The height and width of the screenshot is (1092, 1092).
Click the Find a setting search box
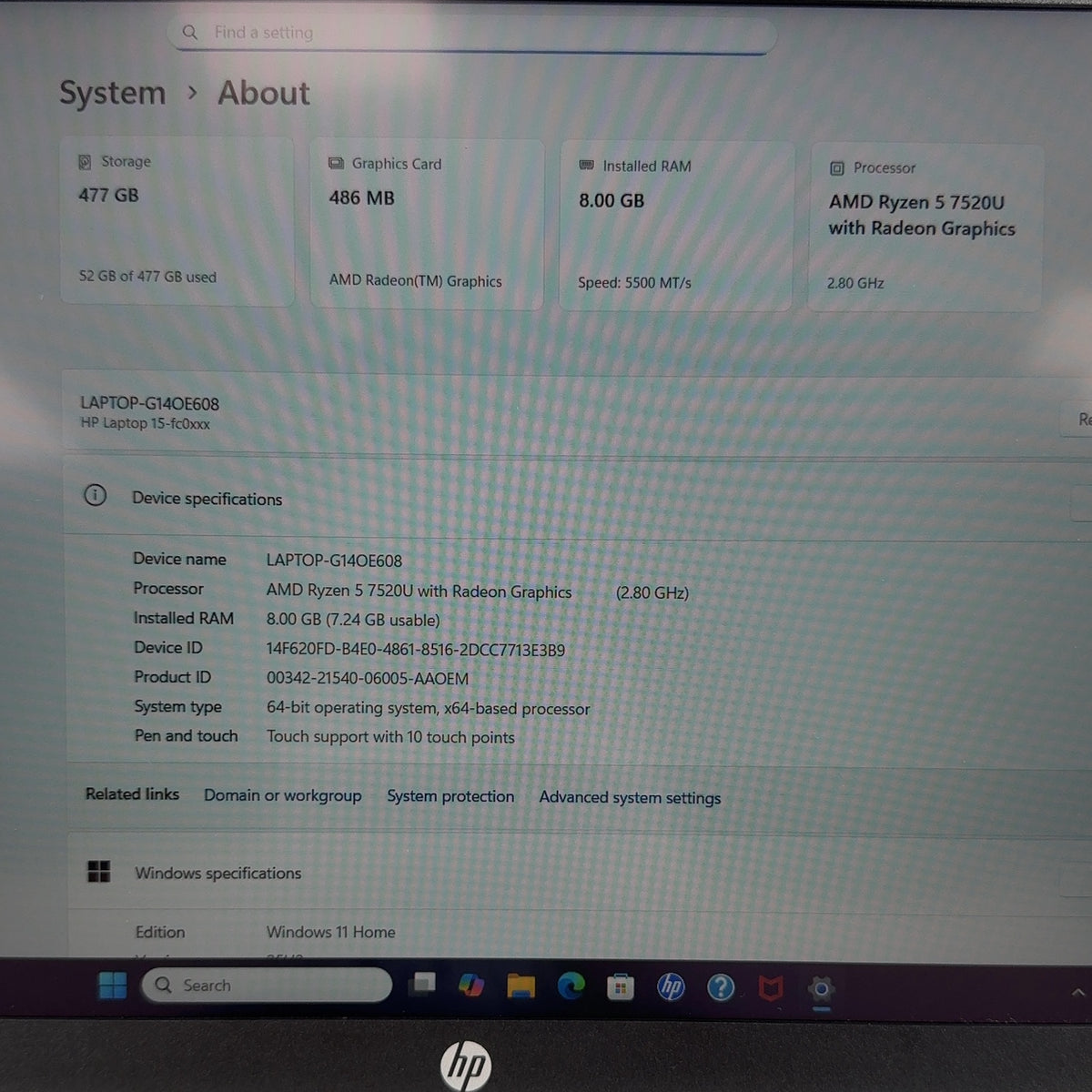click(x=471, y=34)
